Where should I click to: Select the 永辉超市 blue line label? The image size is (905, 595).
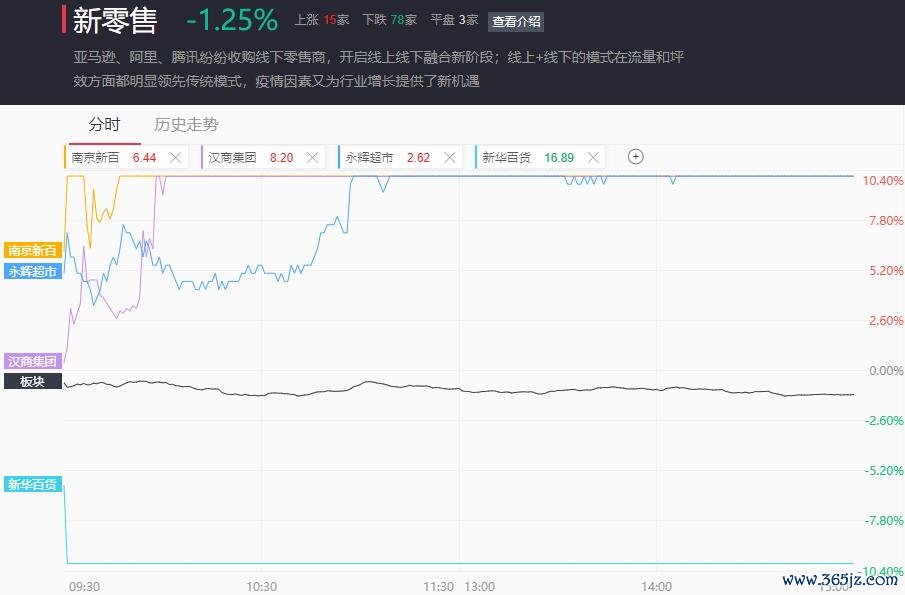tap(32, 271)
